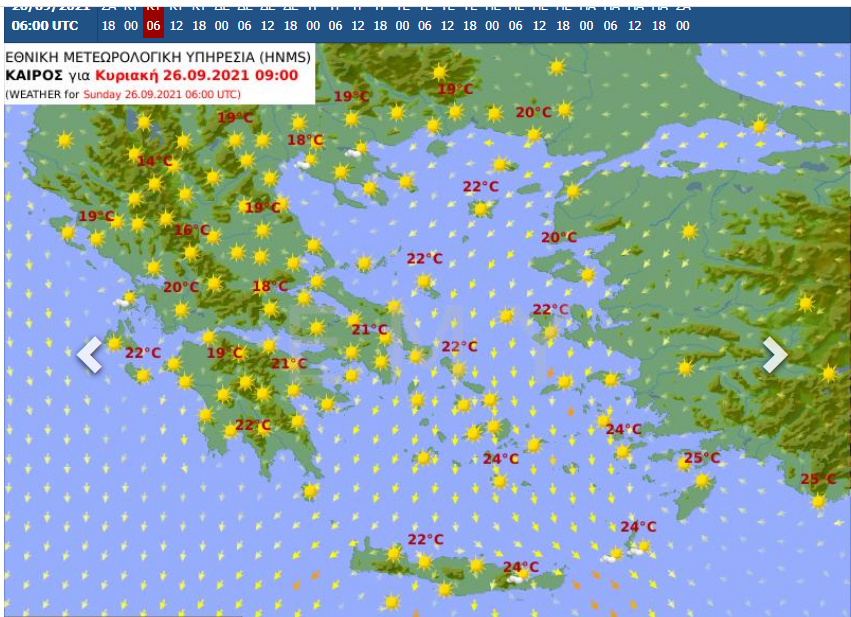The height and width of the screenshot is (617, 851).
Task: Click the sun icon south of Crete
Action: [391, 602]
